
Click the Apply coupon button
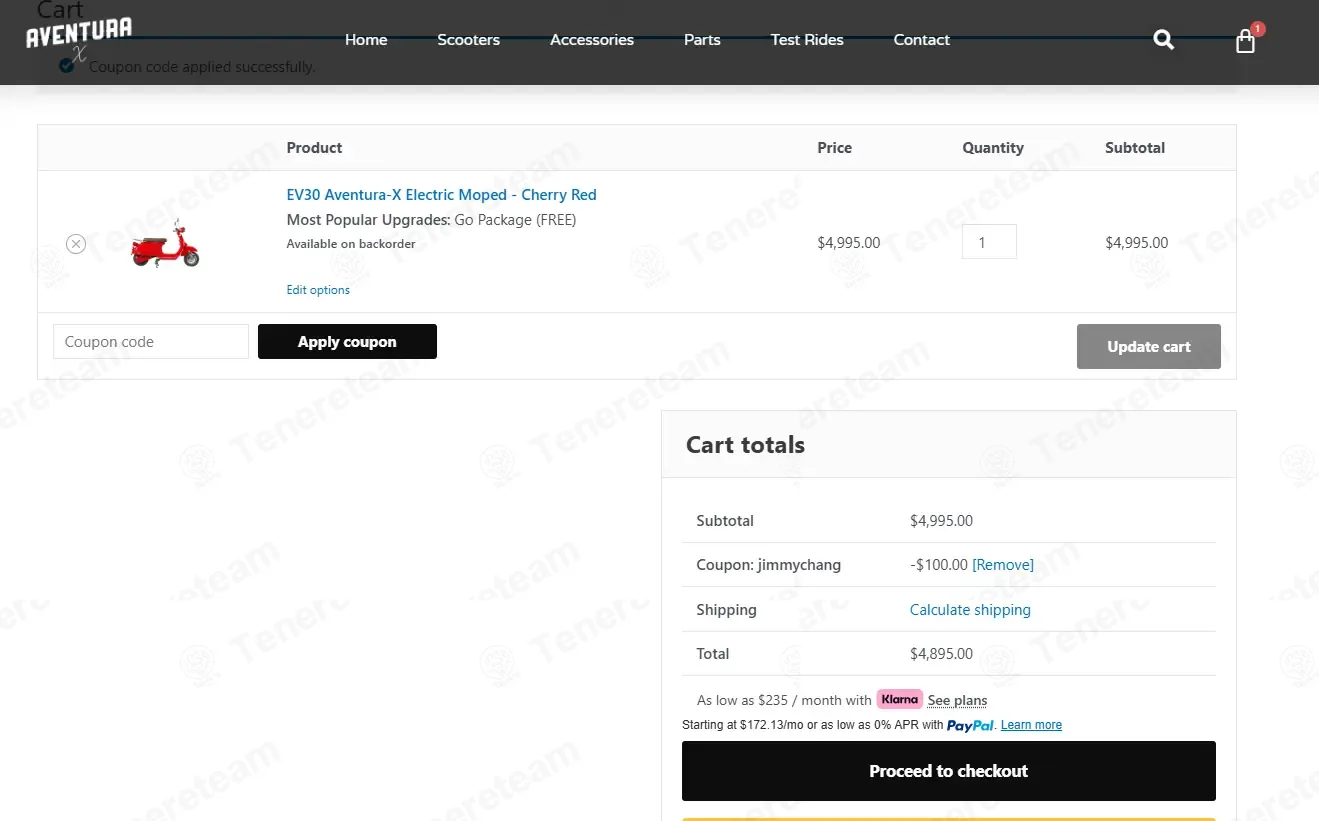pos(347,341)
